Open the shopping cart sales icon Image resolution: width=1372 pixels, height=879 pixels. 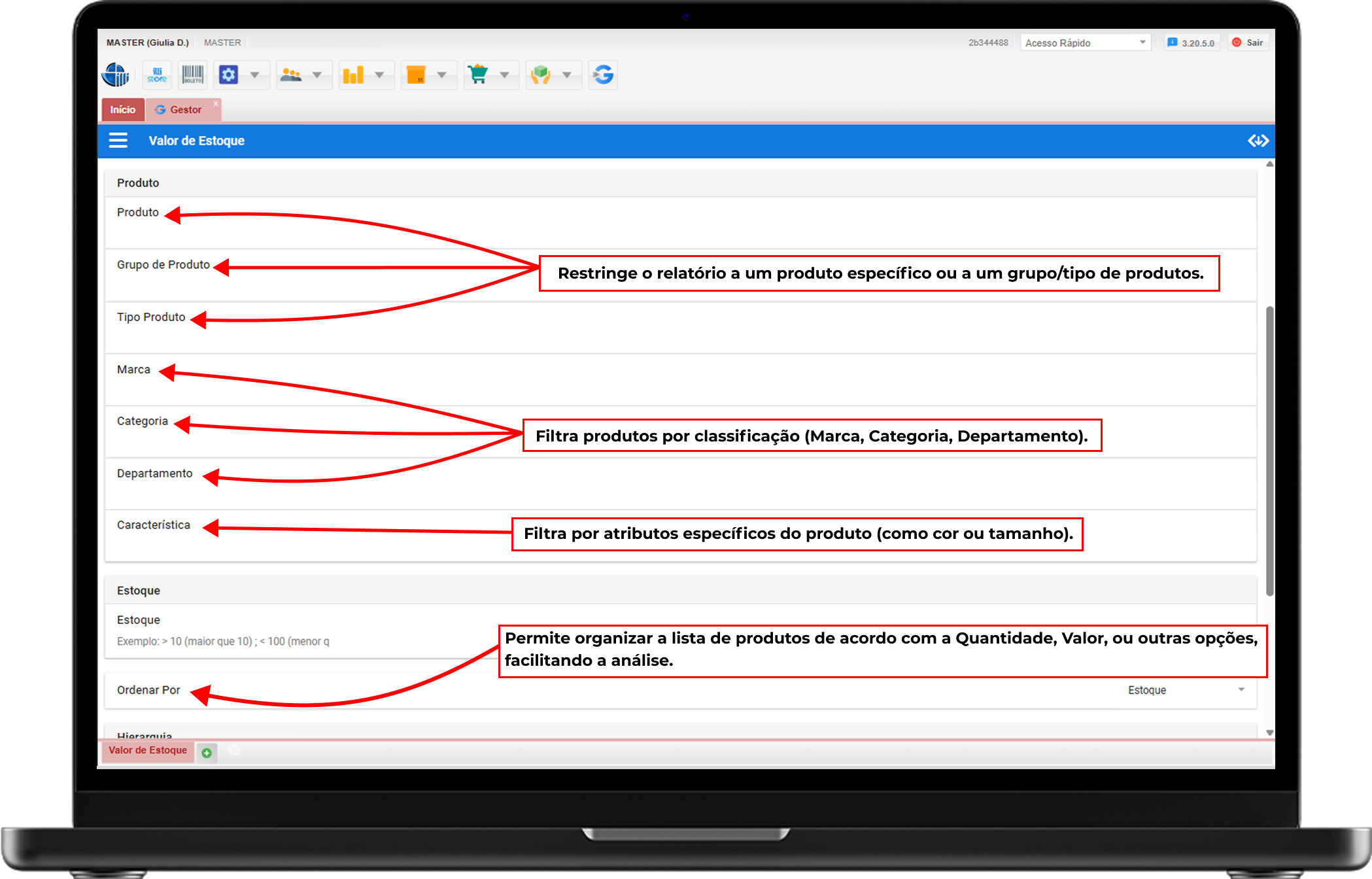coord(478,75)
